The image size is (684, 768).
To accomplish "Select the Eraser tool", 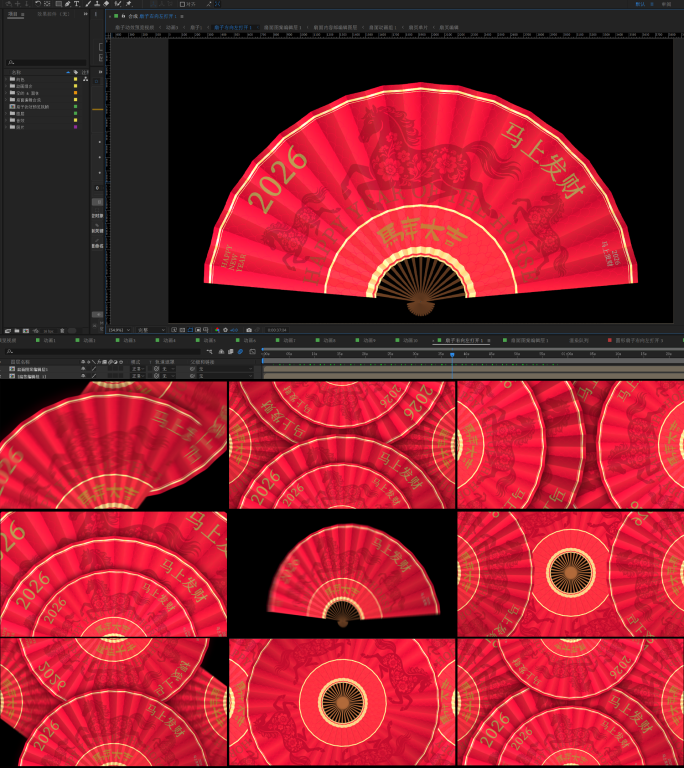I will [x=107, y=4].
